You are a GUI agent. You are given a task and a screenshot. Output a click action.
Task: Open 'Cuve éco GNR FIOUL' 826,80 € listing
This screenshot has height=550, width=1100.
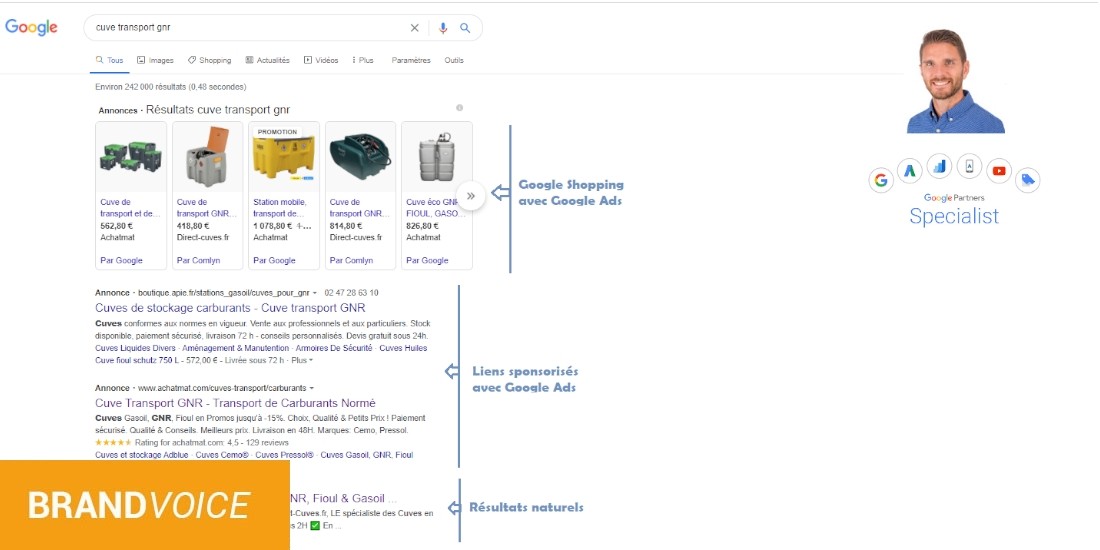tap(432, 208)
